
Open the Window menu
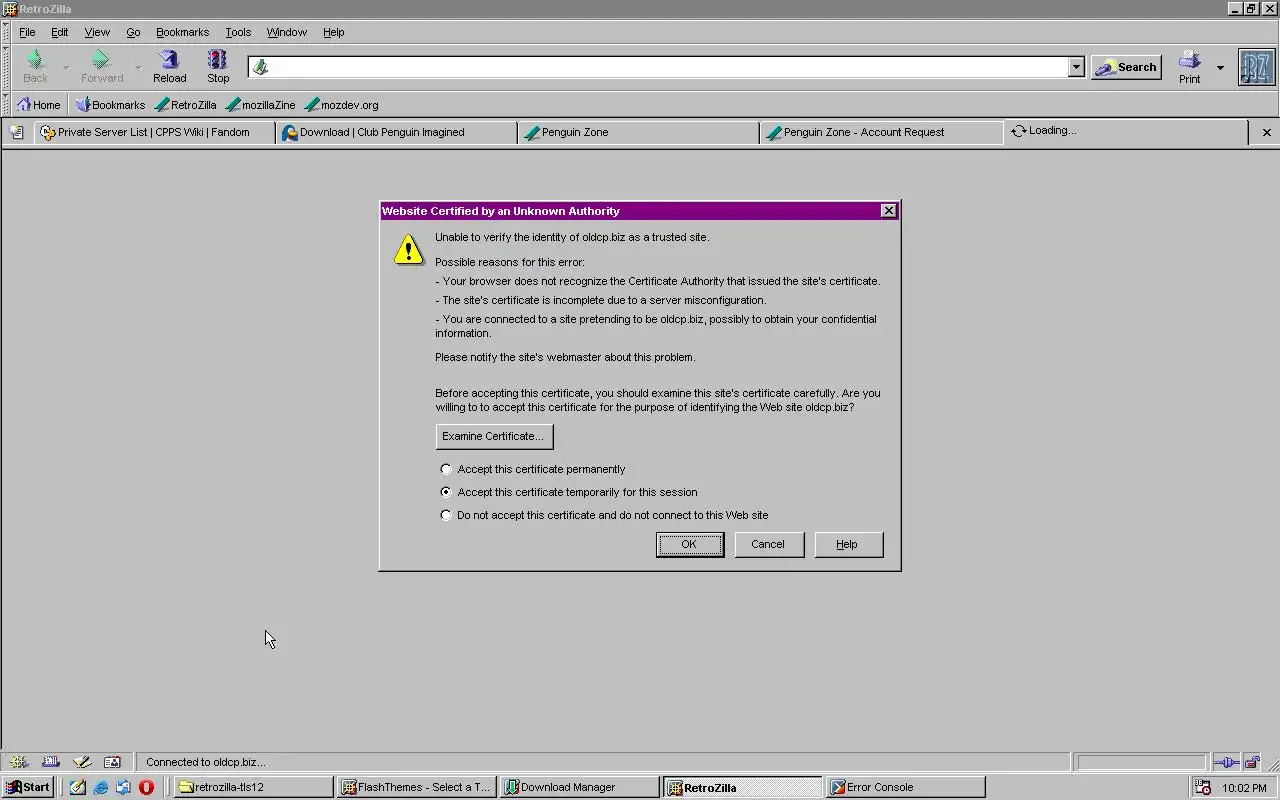(x=286, y=32)
